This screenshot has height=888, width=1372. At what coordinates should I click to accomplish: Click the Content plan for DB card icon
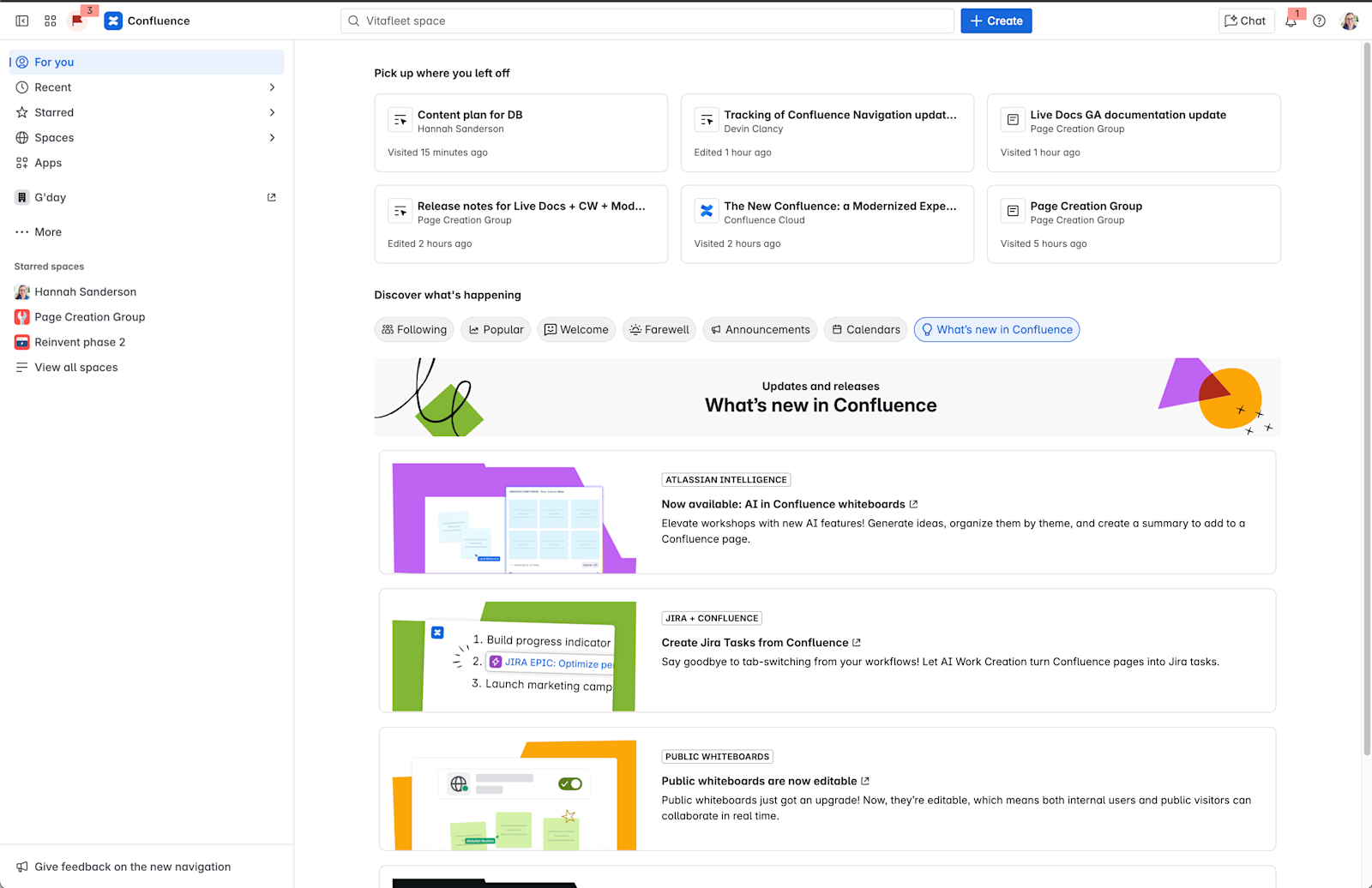tap(400, 120)
